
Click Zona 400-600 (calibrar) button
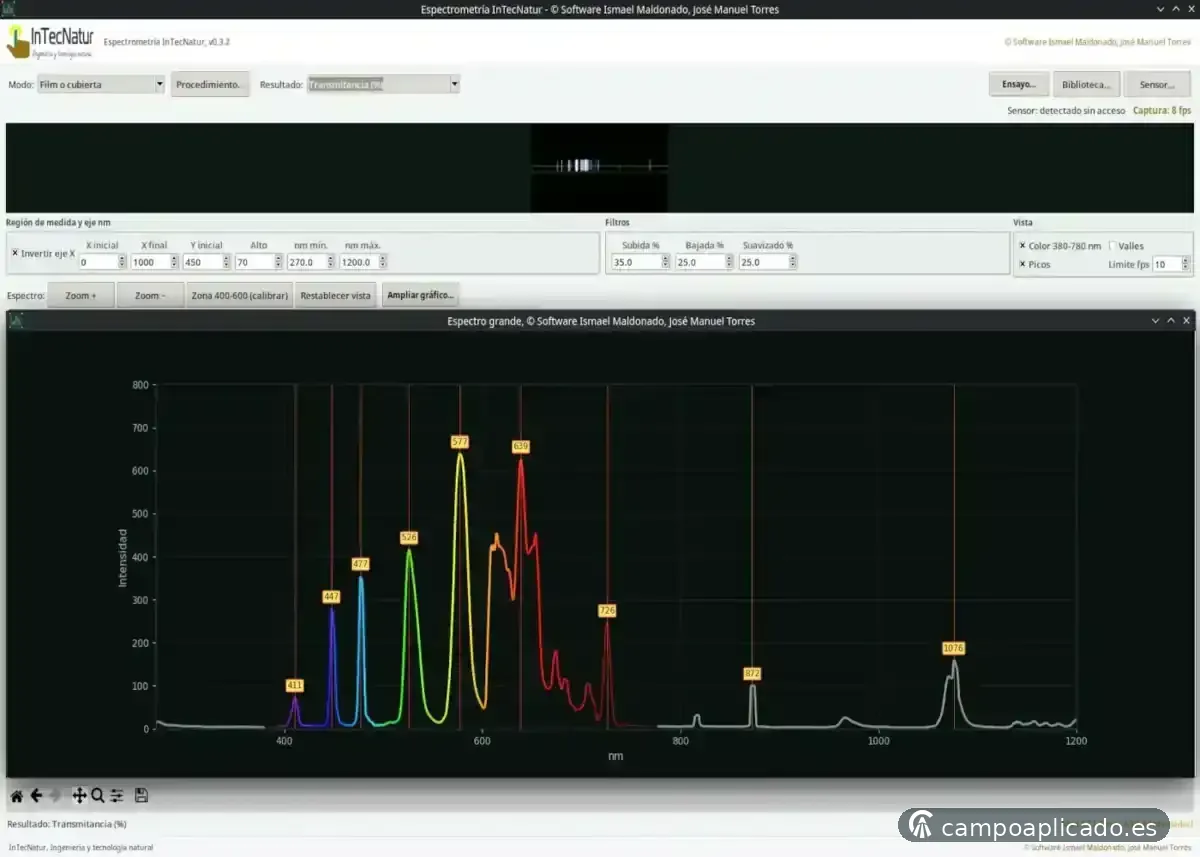(239, 296)
